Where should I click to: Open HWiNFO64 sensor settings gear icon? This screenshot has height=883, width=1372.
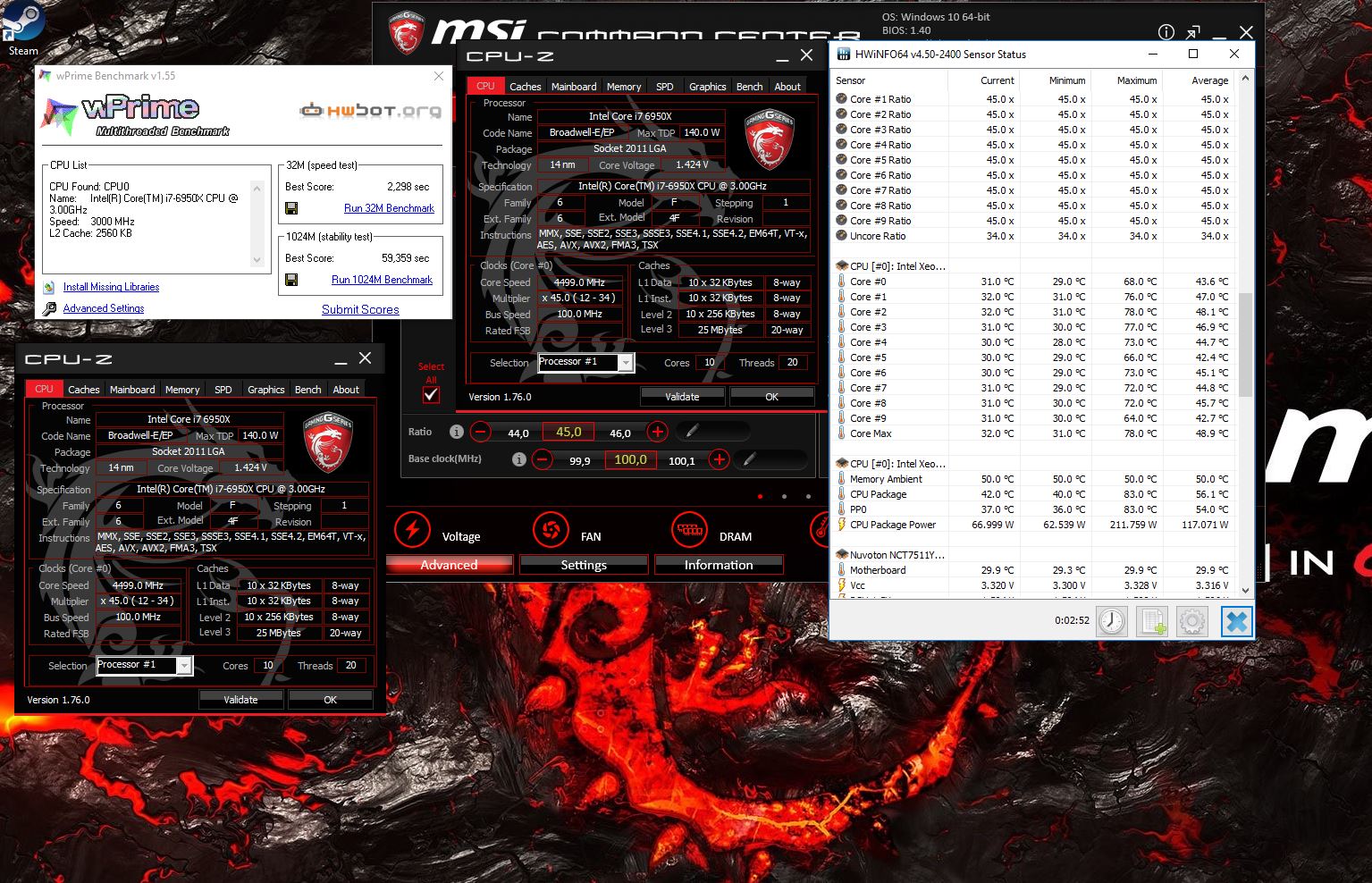pyautogui.click(x=1193, y=621)
